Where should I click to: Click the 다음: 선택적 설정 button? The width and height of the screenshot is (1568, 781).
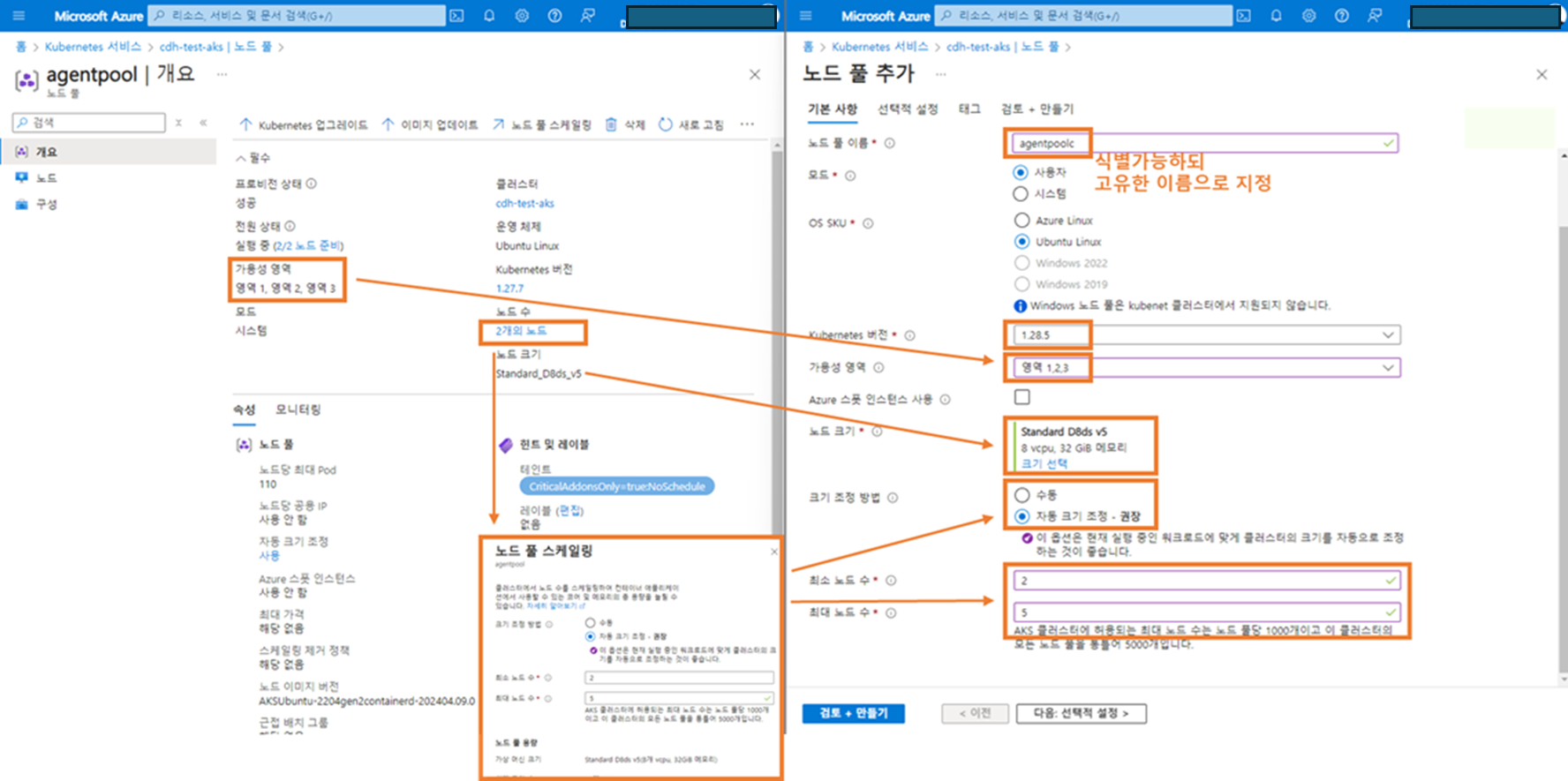point(1081,713)
